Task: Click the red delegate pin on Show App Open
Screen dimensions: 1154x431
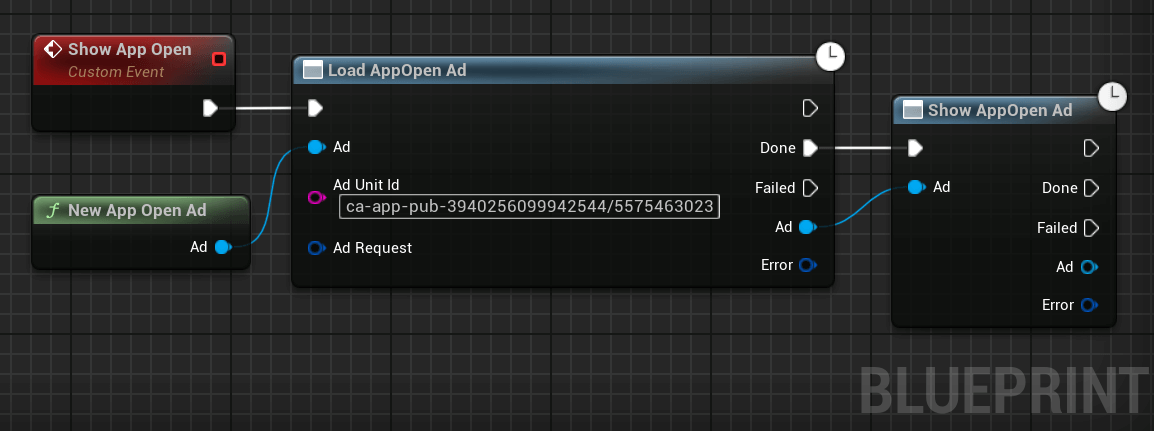Action: click(219, 59)
